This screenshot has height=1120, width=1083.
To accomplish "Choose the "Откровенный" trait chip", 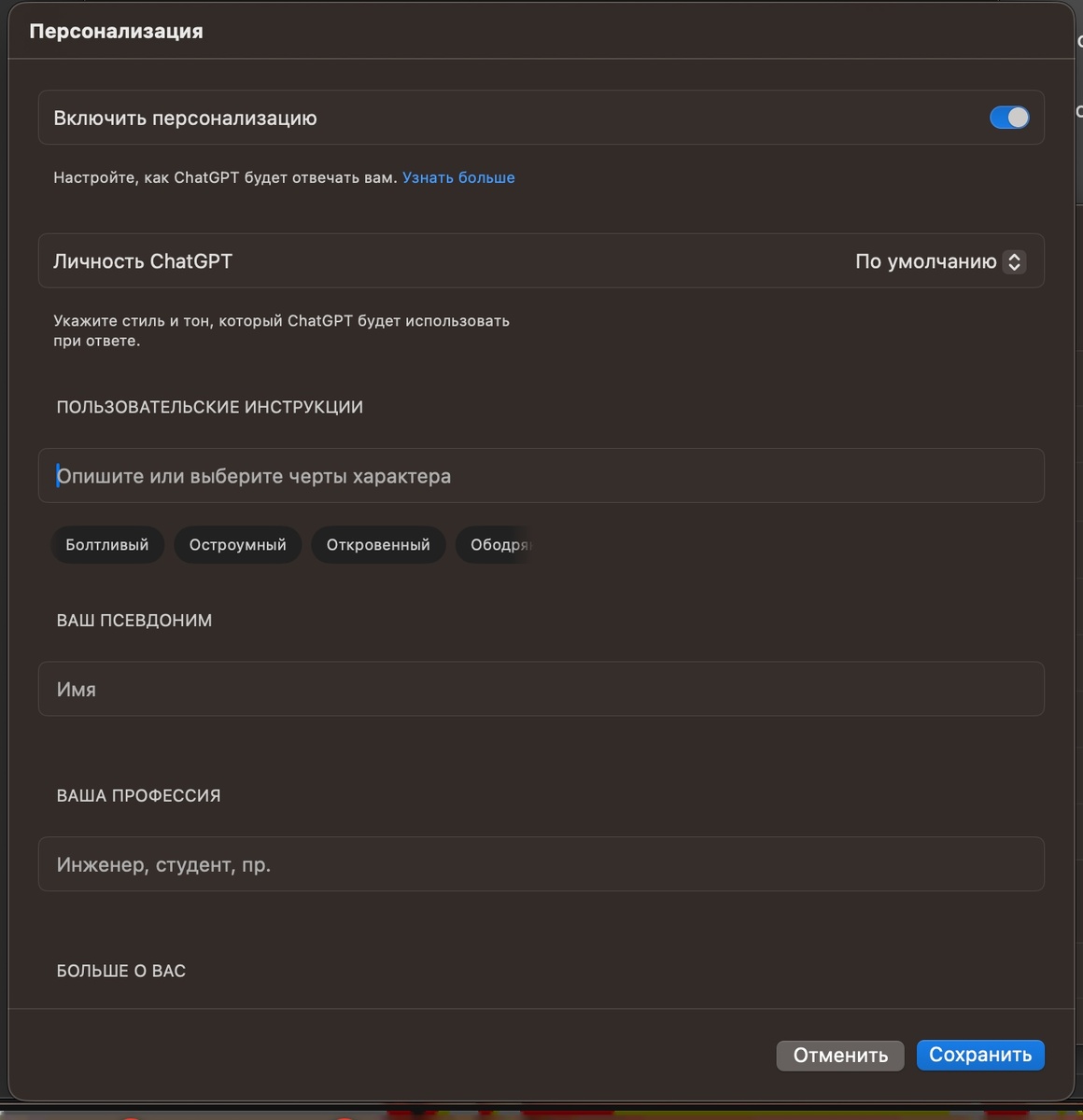I will click(x=378, y=545).
